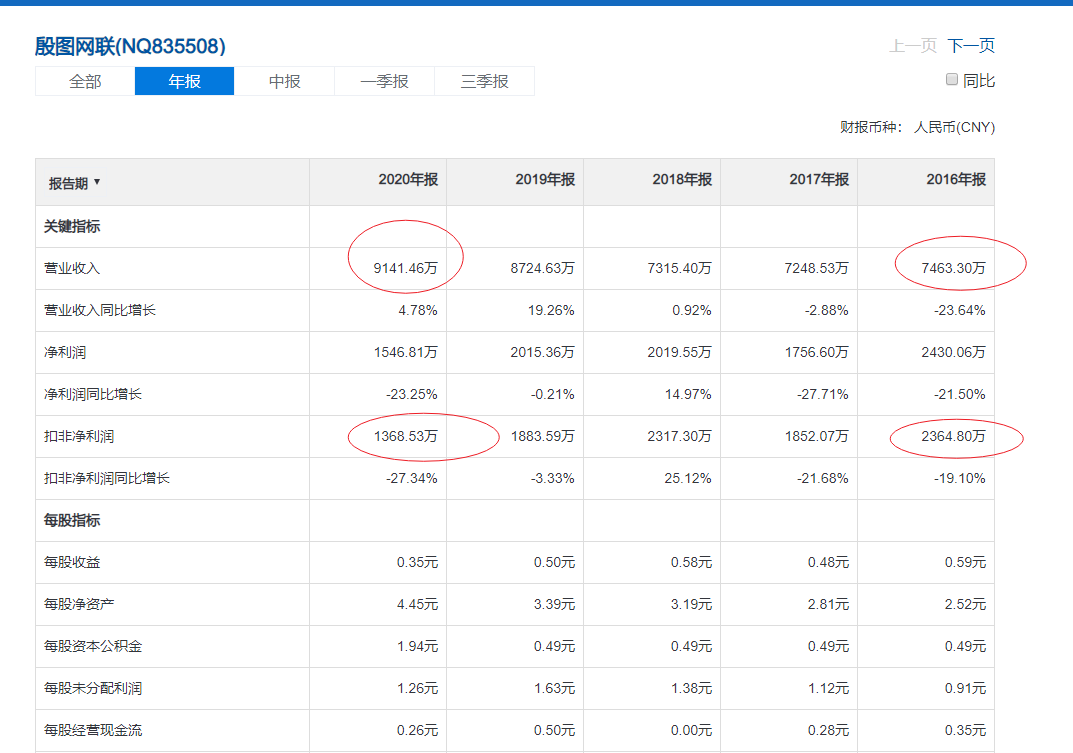Click the circled 7463.30万 value
Image resolution: width=1073 pixels, height=753 pixels.
[x=957, y=269]
